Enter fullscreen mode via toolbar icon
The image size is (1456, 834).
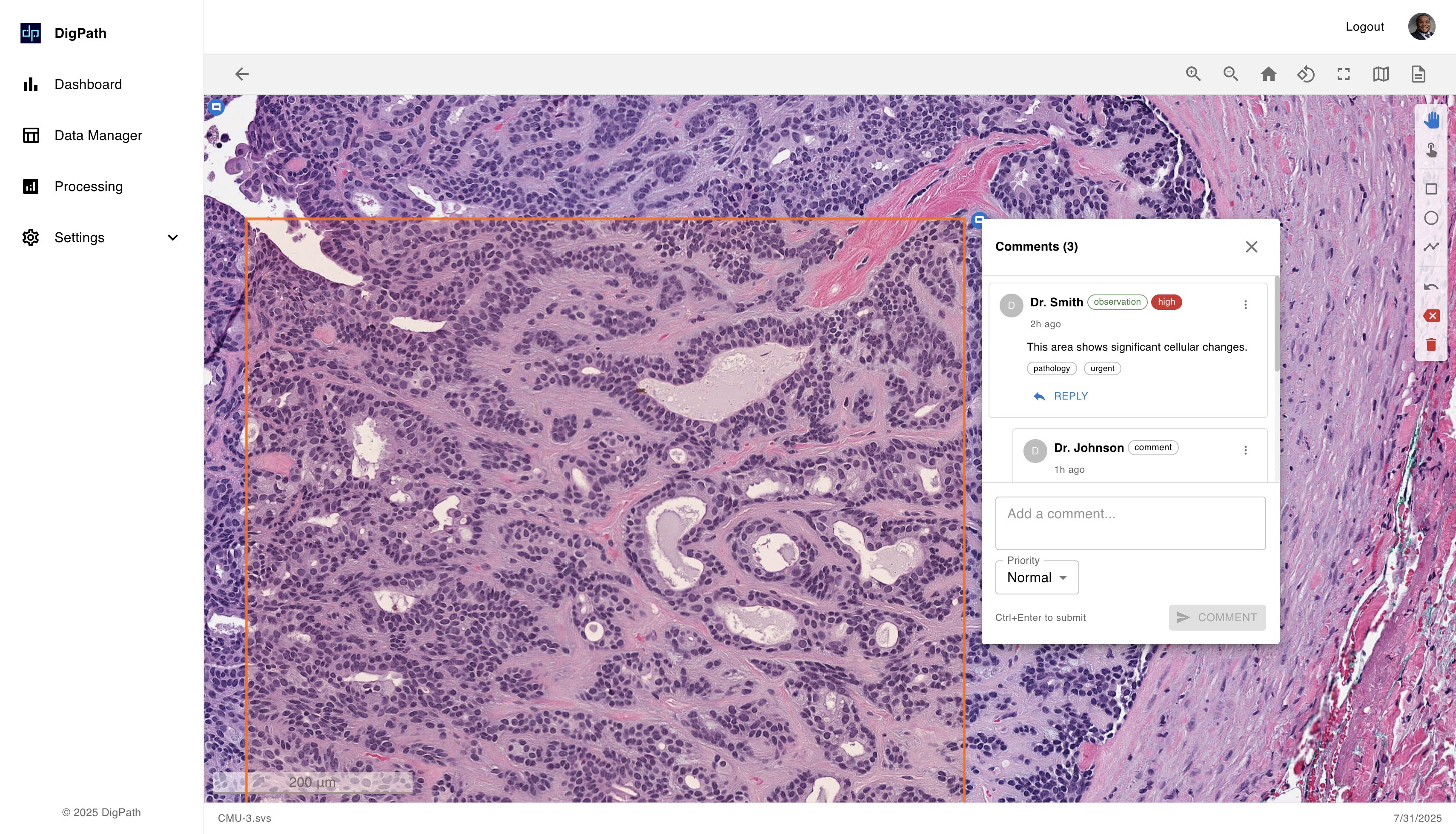pos(1343,74)
